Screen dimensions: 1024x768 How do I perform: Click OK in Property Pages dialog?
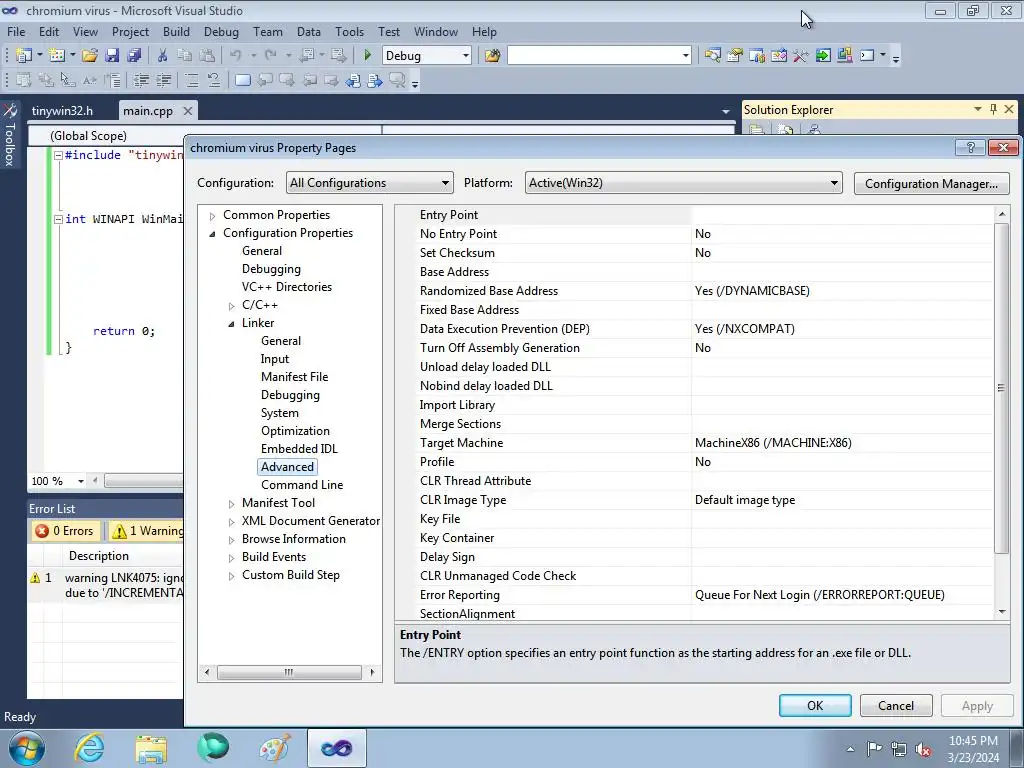tap(814, 705)
